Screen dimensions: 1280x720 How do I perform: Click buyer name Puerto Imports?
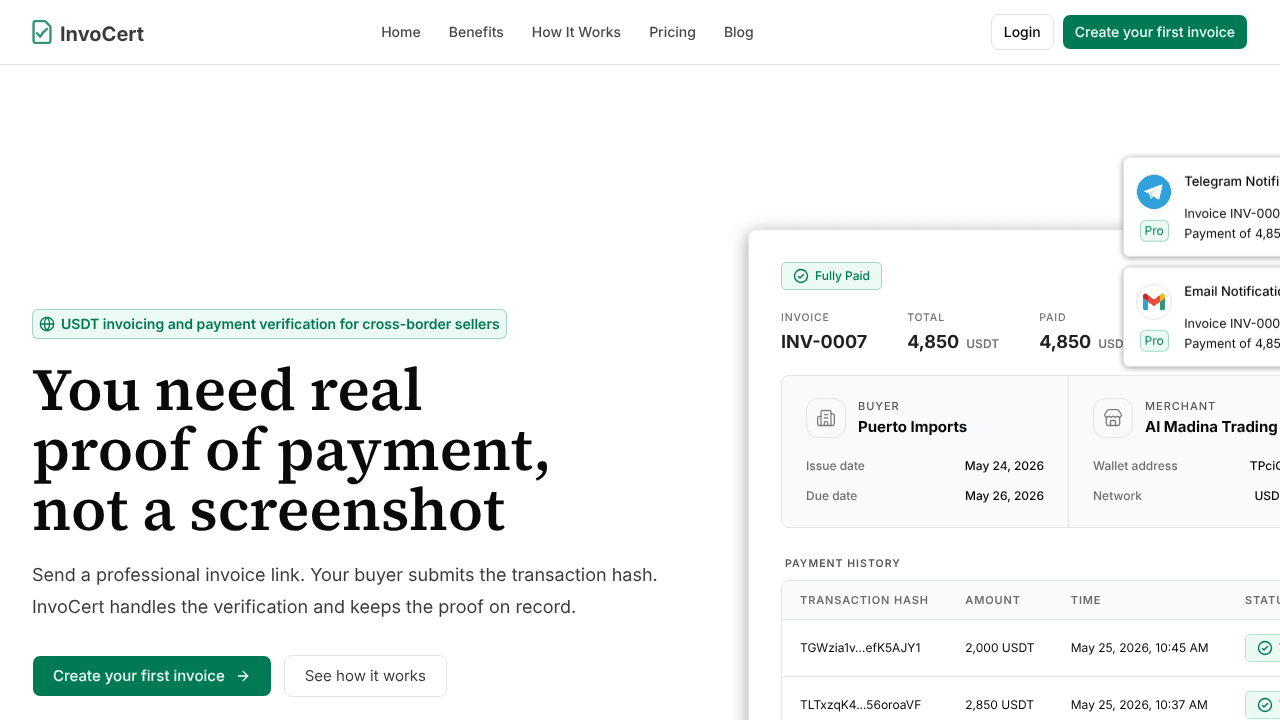(x=912, y=427)
